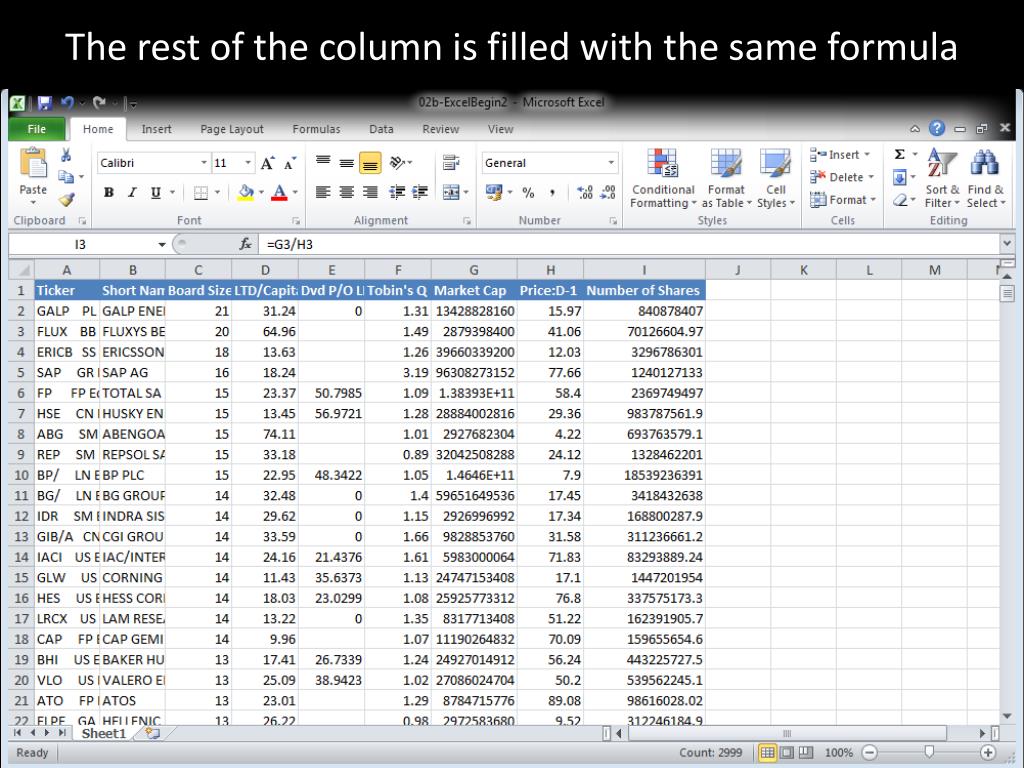Click the Insert Worksheet tab icon
This screenshot has width=1024, height=768.
[153, 733]
